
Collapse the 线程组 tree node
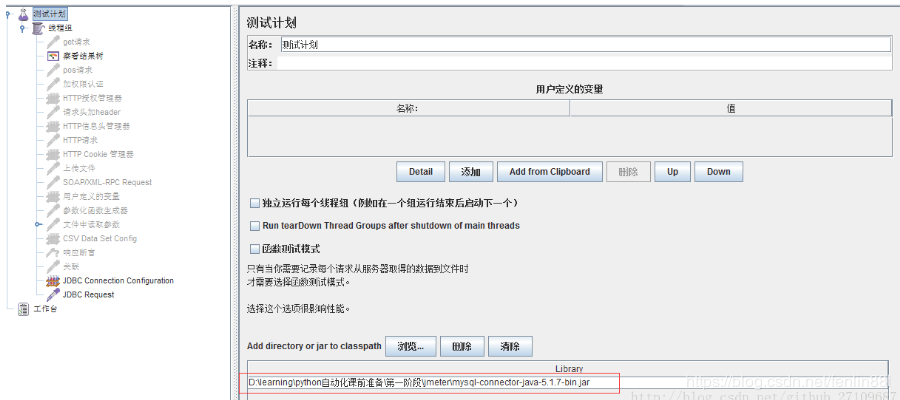[22, 29]
